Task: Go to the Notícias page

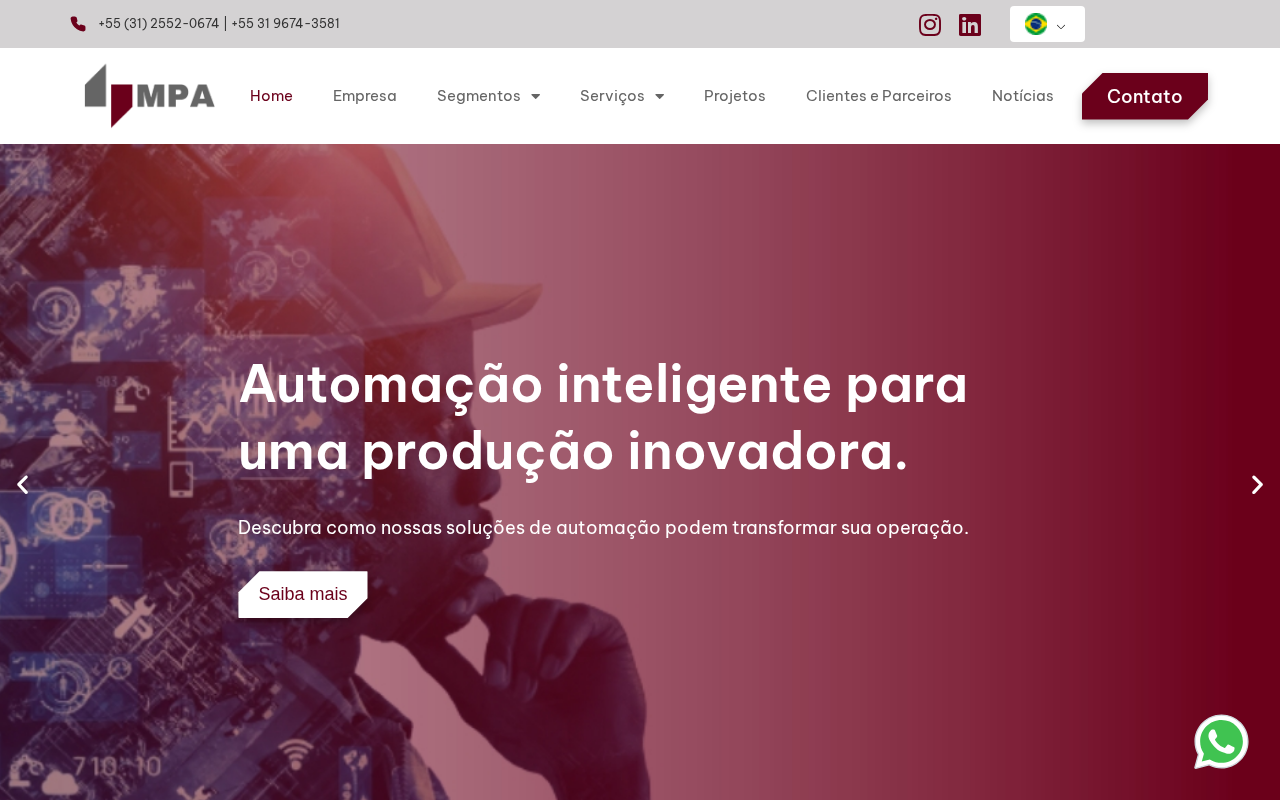Action: [x=1023, y=96]
